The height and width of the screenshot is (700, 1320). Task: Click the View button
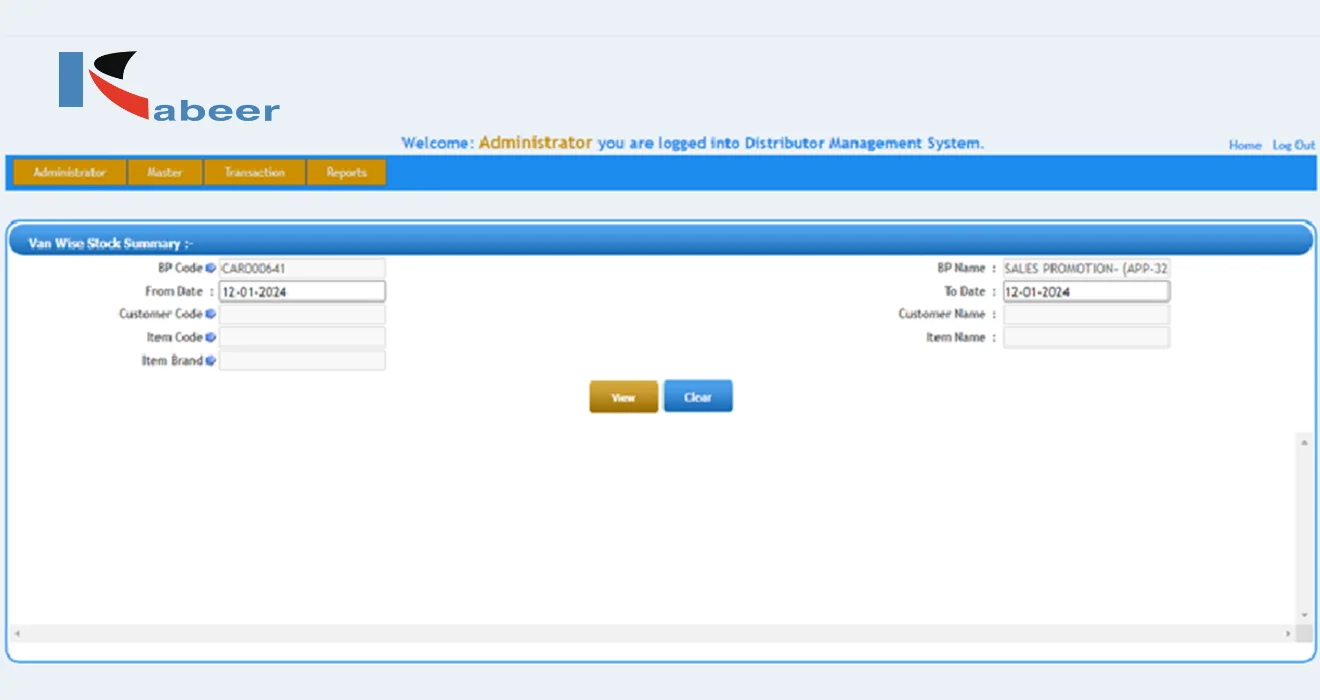[x=622, y=395]
